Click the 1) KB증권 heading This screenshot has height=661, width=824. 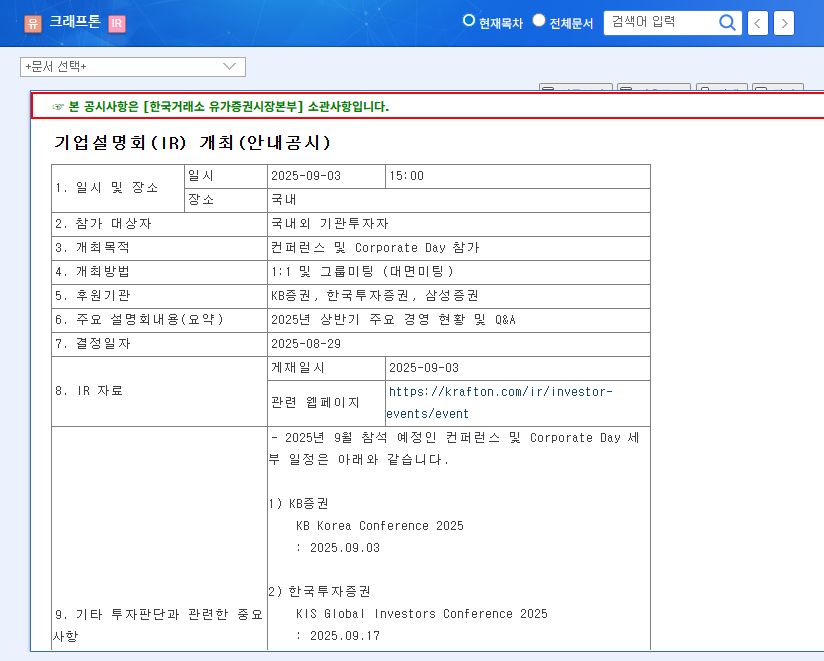click(298, 503)
